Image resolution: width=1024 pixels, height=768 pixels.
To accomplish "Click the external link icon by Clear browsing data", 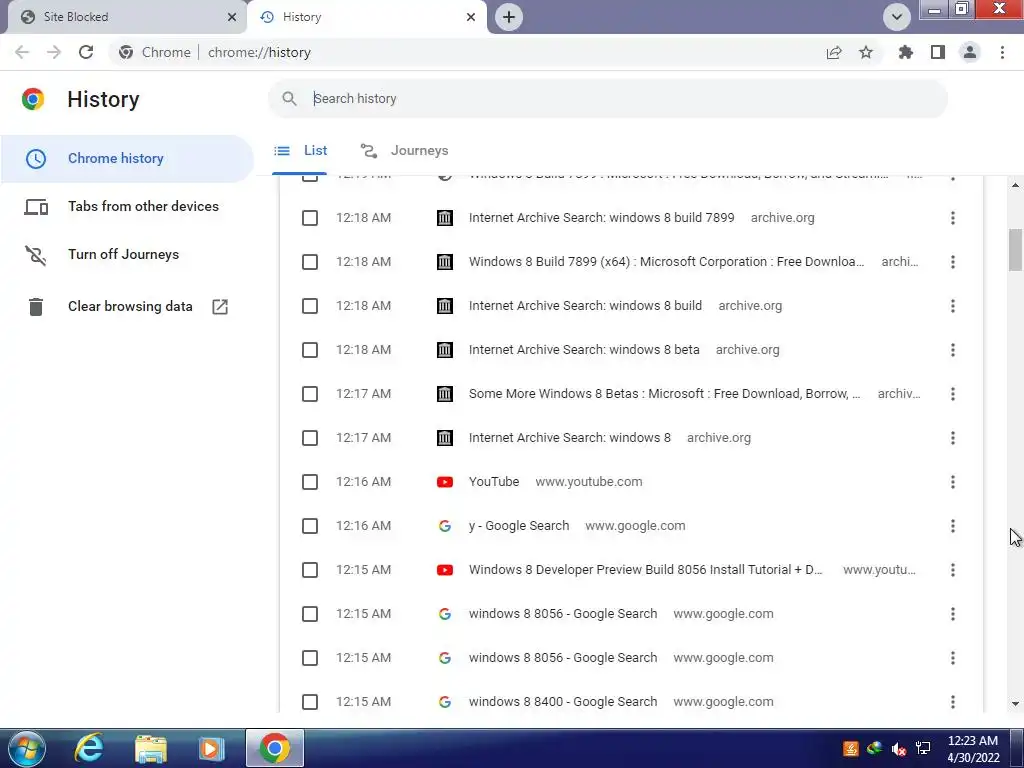I will [220, 306].
